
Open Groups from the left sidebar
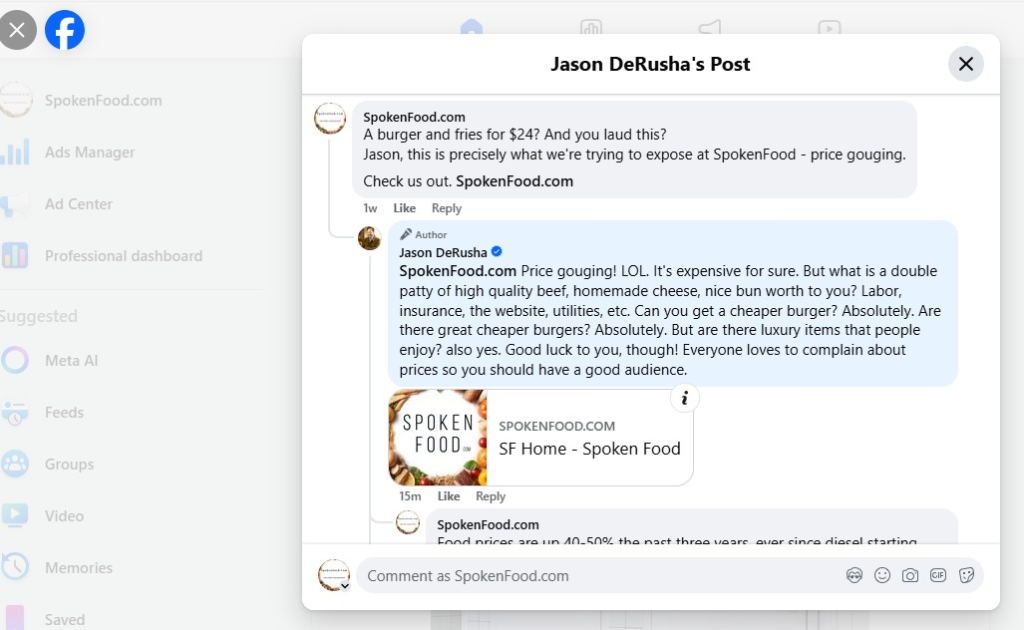69,464
